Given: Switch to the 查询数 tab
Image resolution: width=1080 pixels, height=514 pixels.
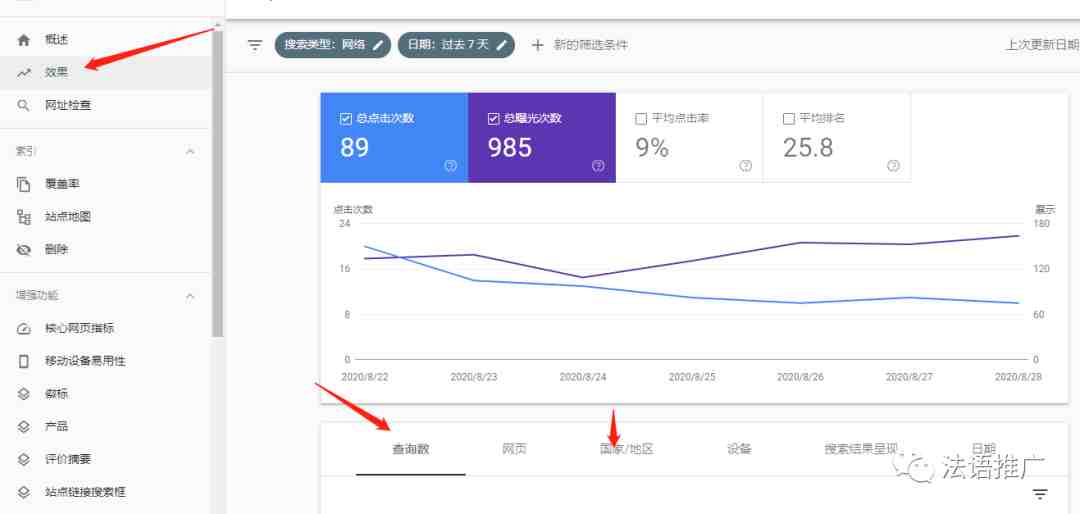Looking at the screenshot, I should 411,449.
